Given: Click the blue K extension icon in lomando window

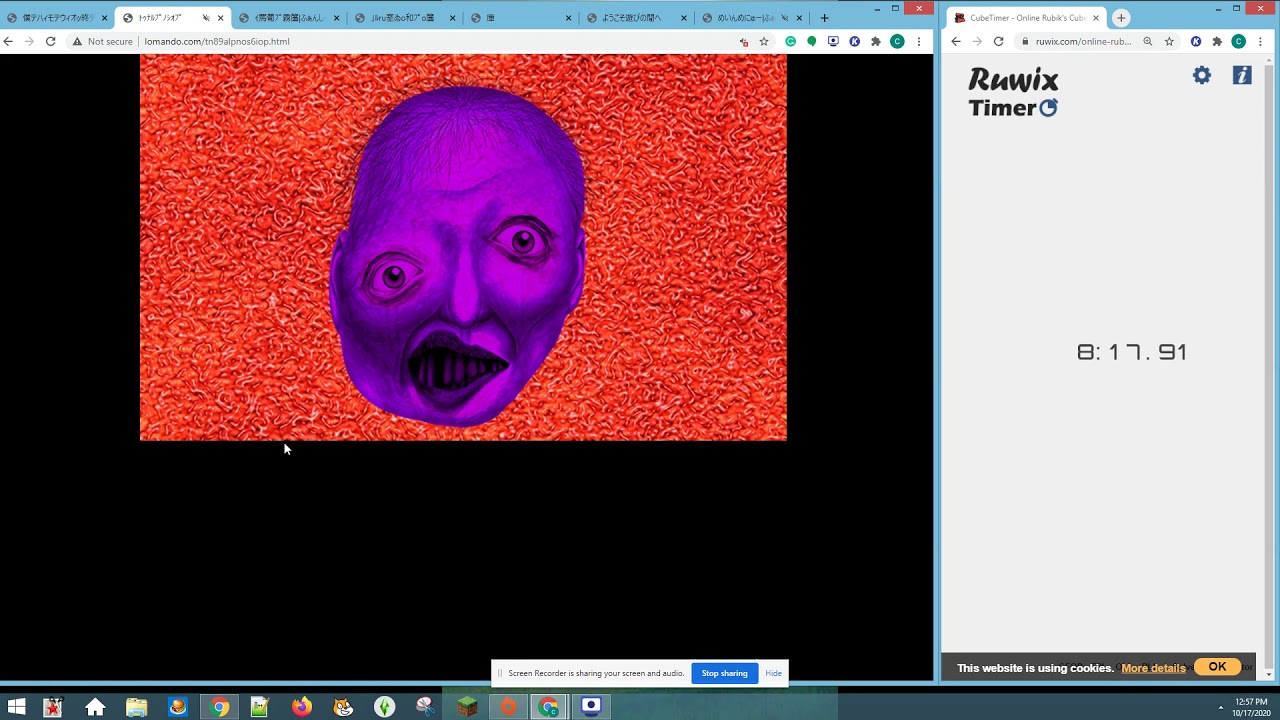Looking at the screenshot, I should pos(854,41).
